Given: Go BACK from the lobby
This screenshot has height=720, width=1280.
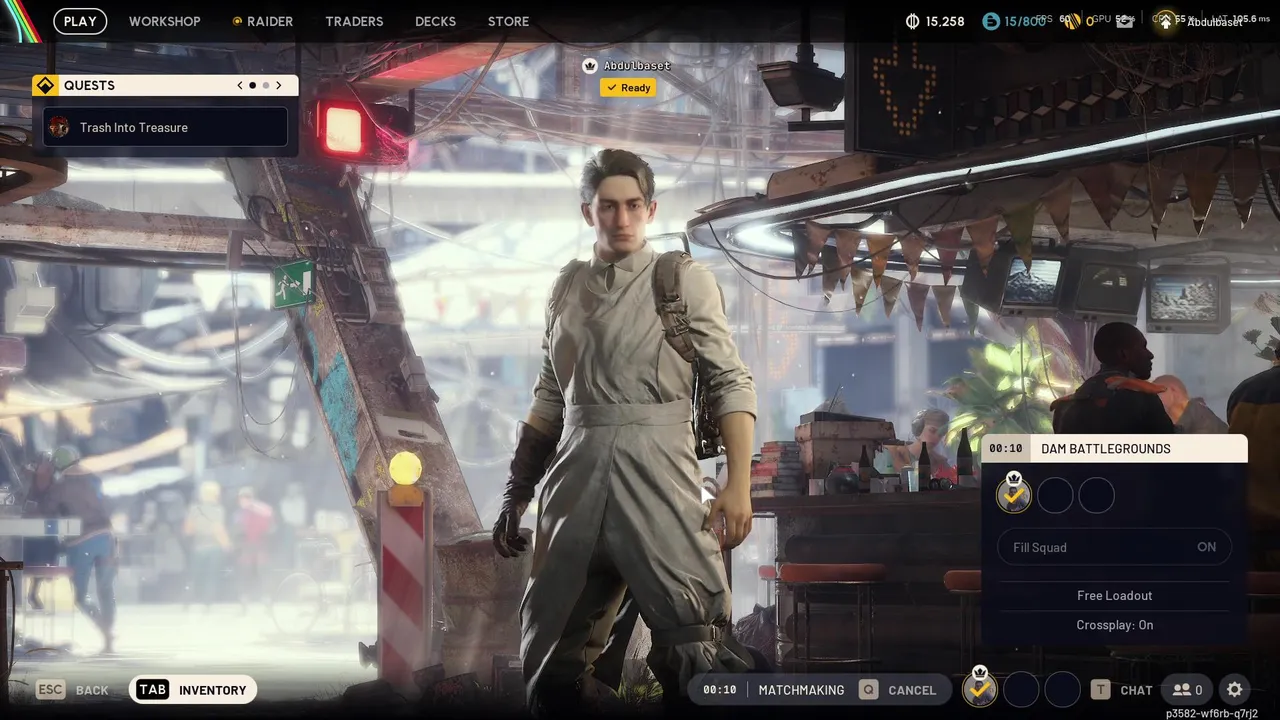Looking at the screenshot, I should coord(92,690).
